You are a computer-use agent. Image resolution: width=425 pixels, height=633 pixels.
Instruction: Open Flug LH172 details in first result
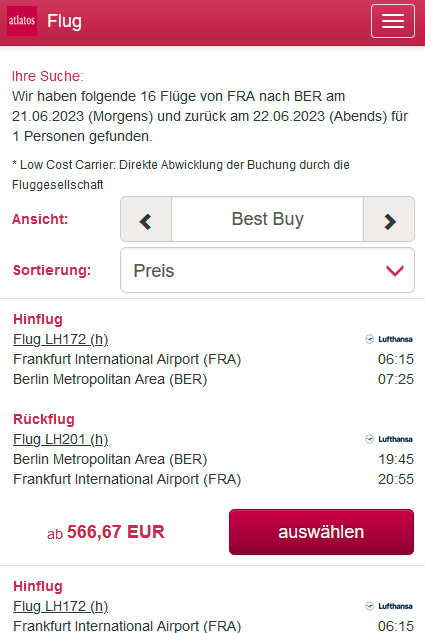[61, 340]
